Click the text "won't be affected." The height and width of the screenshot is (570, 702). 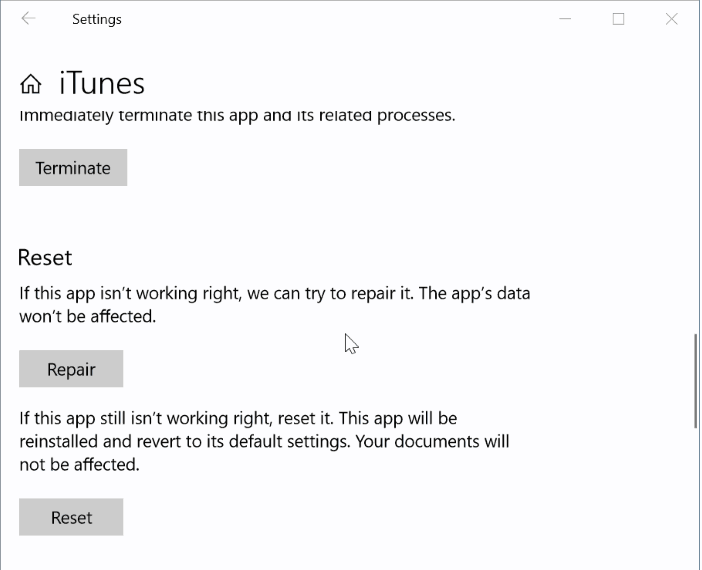point(88,317)
